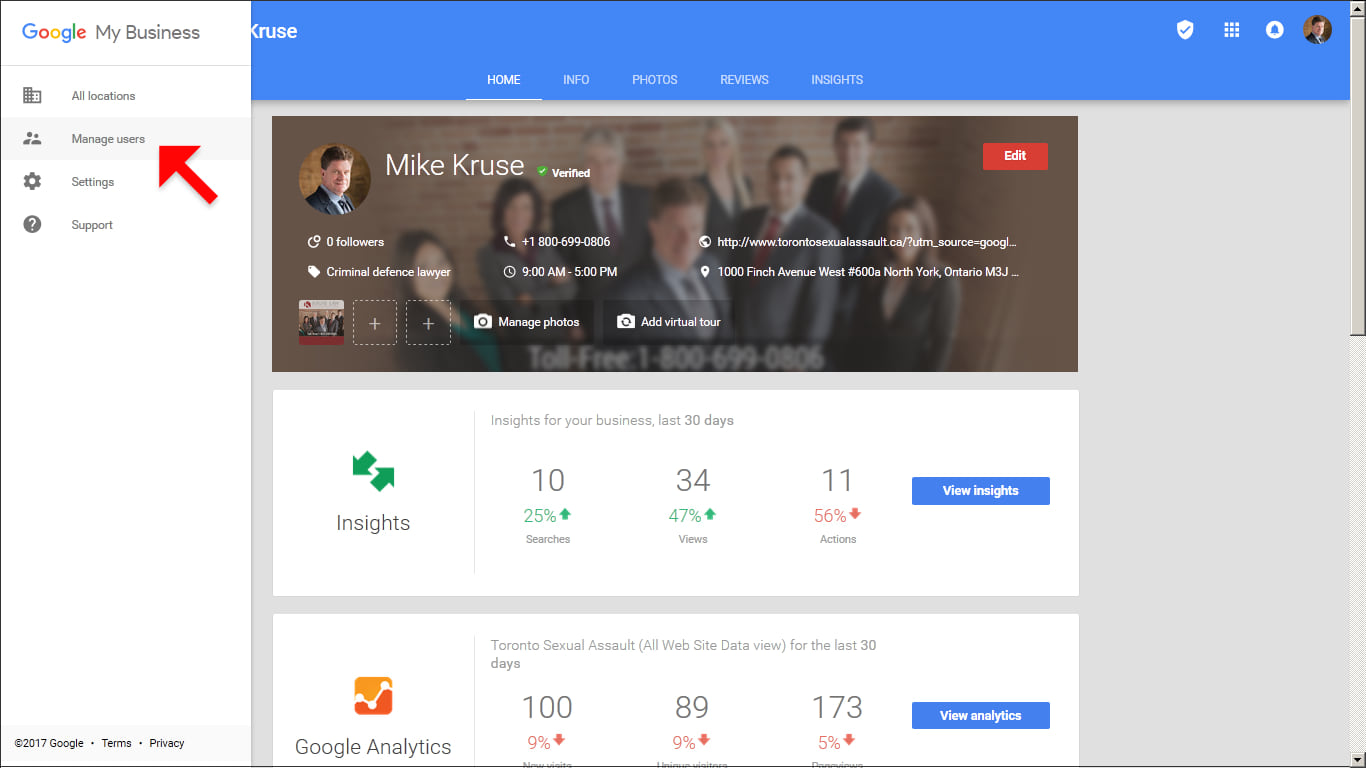The width and height of the screenshot is (1366, 768).
Task: Click the 0 followers text
Action: [355, 242]
